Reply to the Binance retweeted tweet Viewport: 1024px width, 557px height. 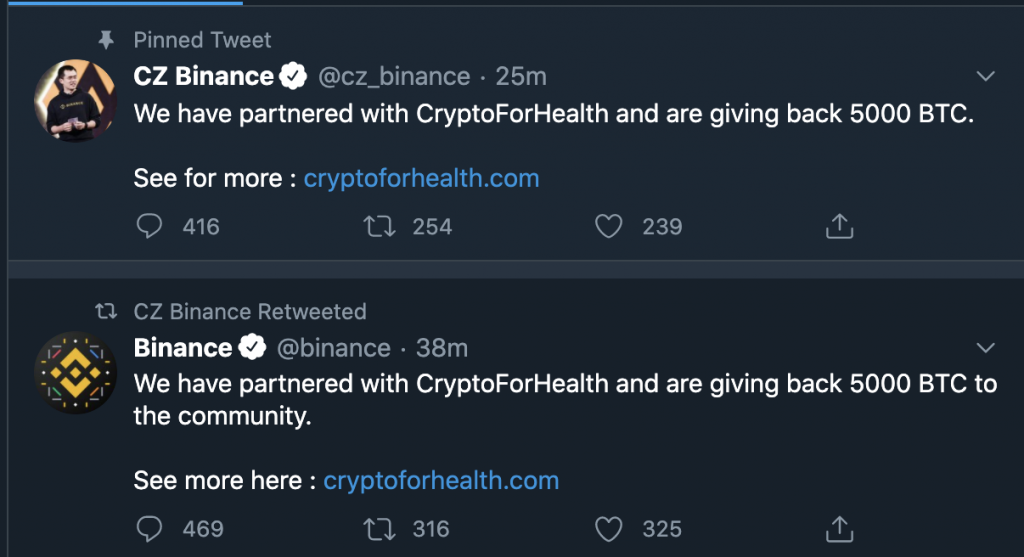[x=149, y=528]
